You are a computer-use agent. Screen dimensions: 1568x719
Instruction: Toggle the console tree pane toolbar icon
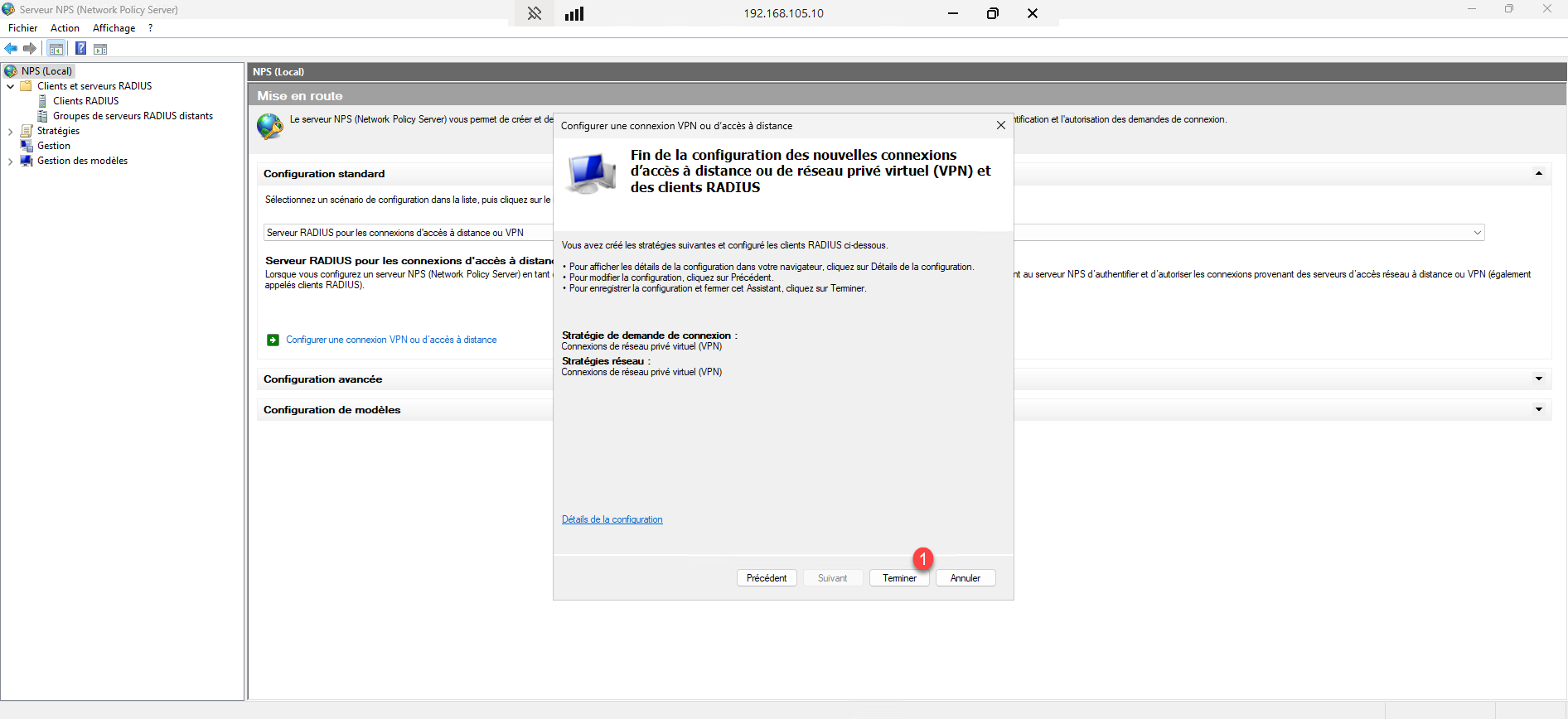[56, 49]
